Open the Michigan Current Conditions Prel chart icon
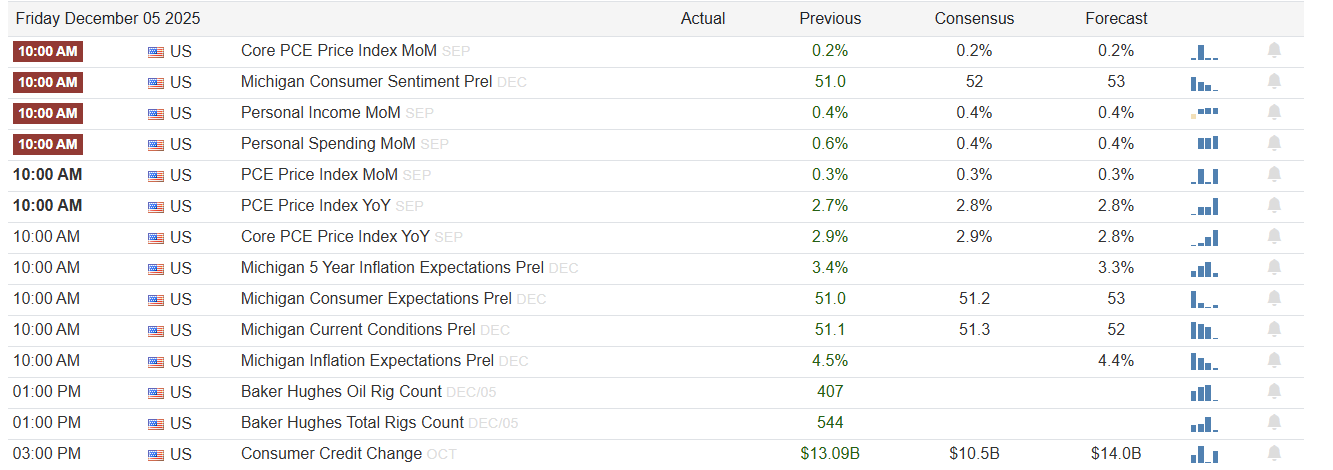The width and height of the screenshot is (1333, 470). [1204, 330]
